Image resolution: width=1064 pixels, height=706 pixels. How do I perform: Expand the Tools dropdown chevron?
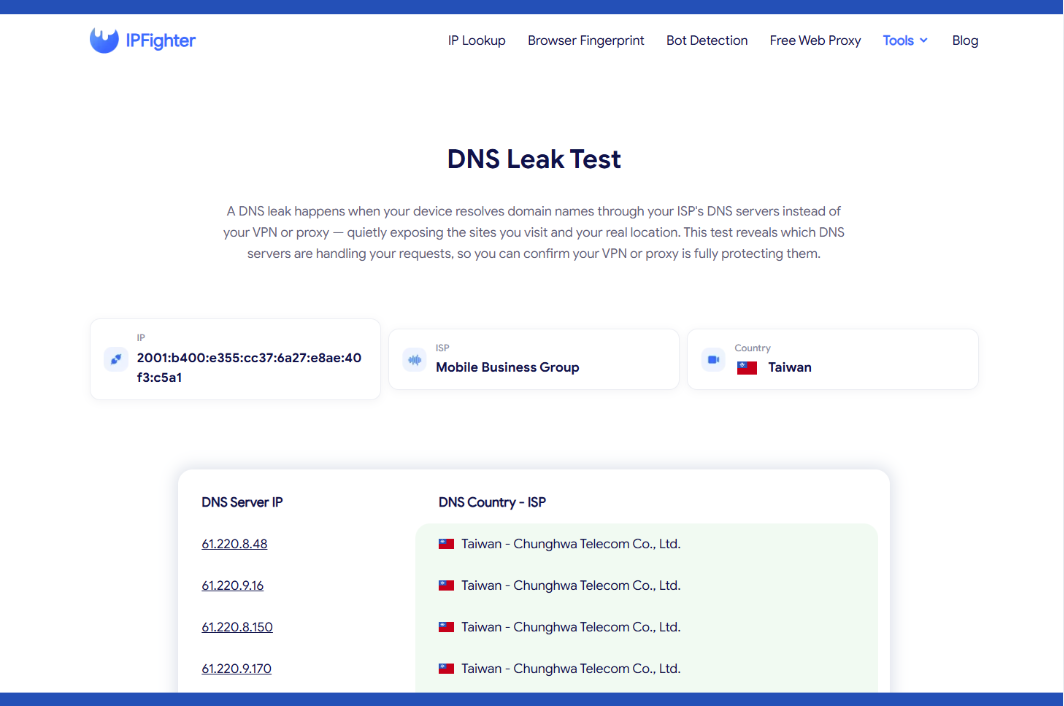(923, 41)
